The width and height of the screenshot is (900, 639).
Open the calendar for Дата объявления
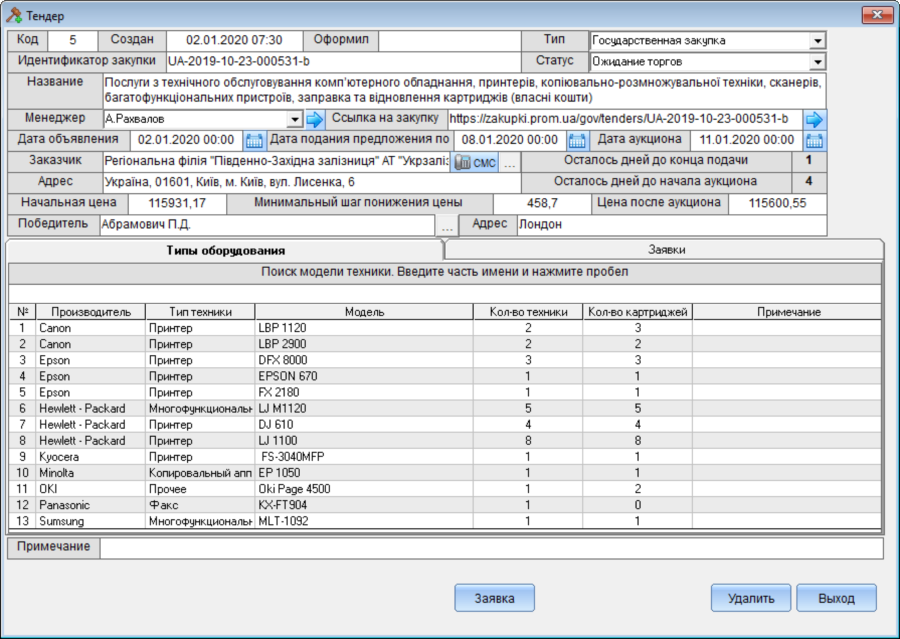[254, 140]
